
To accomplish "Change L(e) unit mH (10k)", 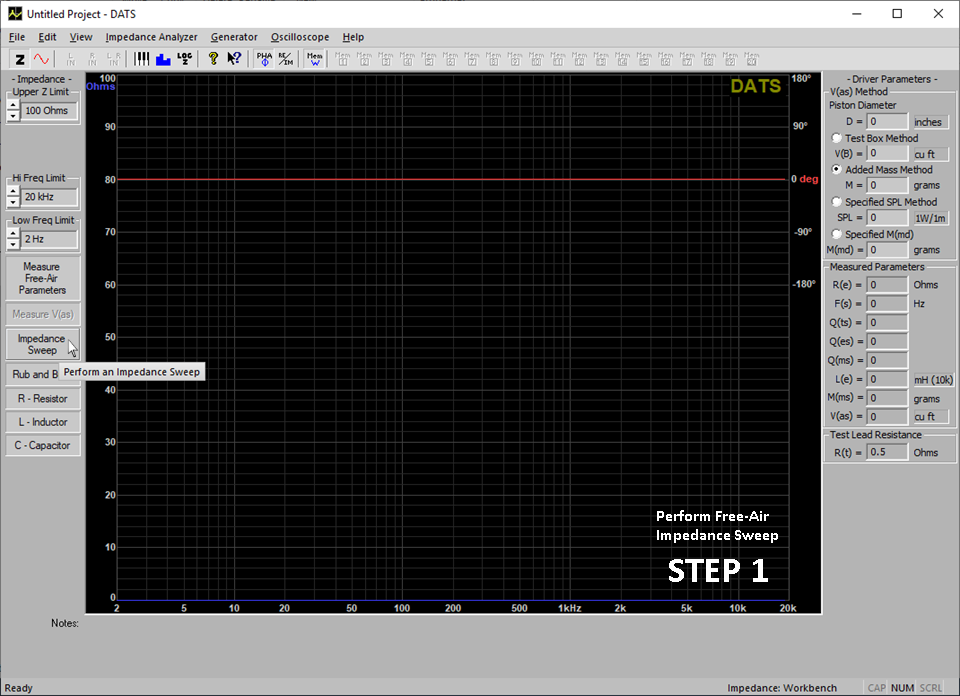I will [x=933, y=380].
